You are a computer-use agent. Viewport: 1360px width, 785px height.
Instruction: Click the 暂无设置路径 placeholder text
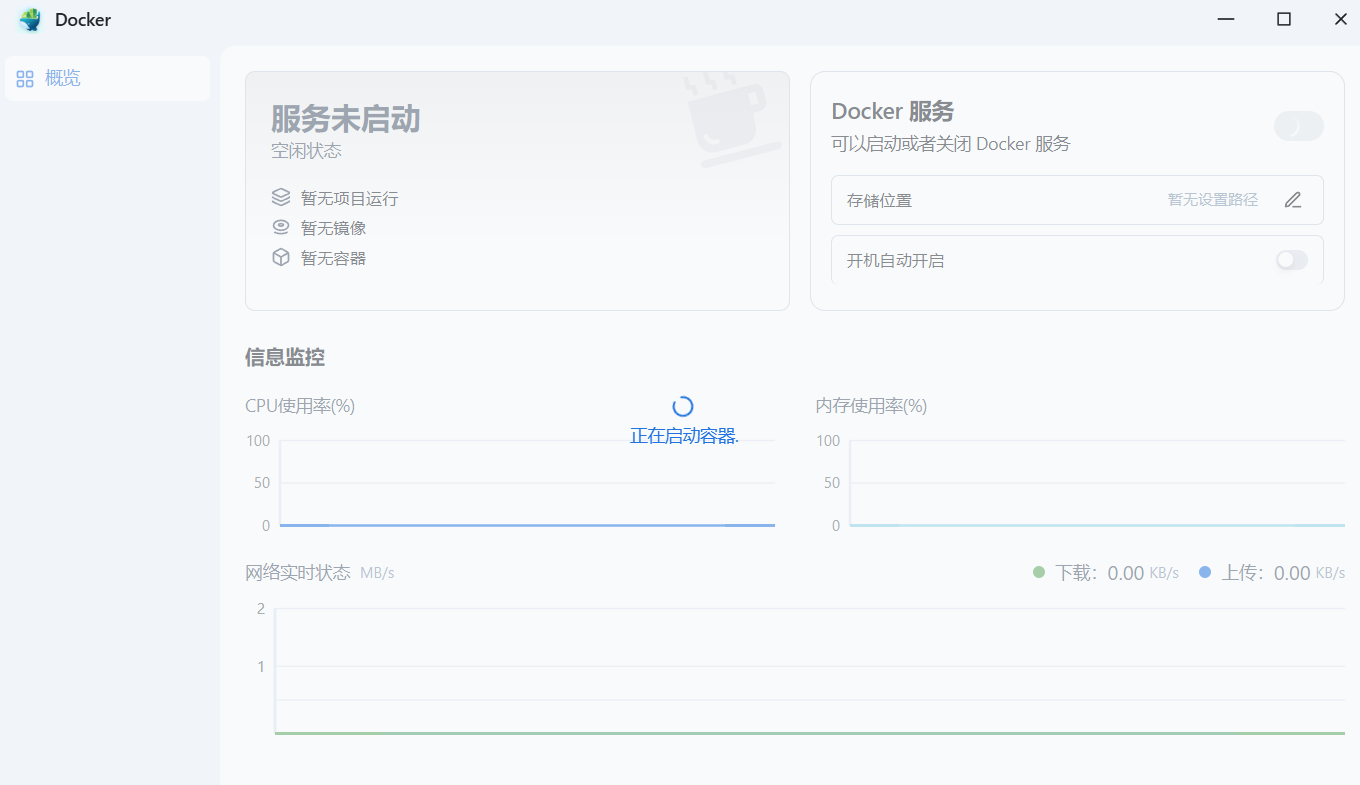click(1212, 199)
